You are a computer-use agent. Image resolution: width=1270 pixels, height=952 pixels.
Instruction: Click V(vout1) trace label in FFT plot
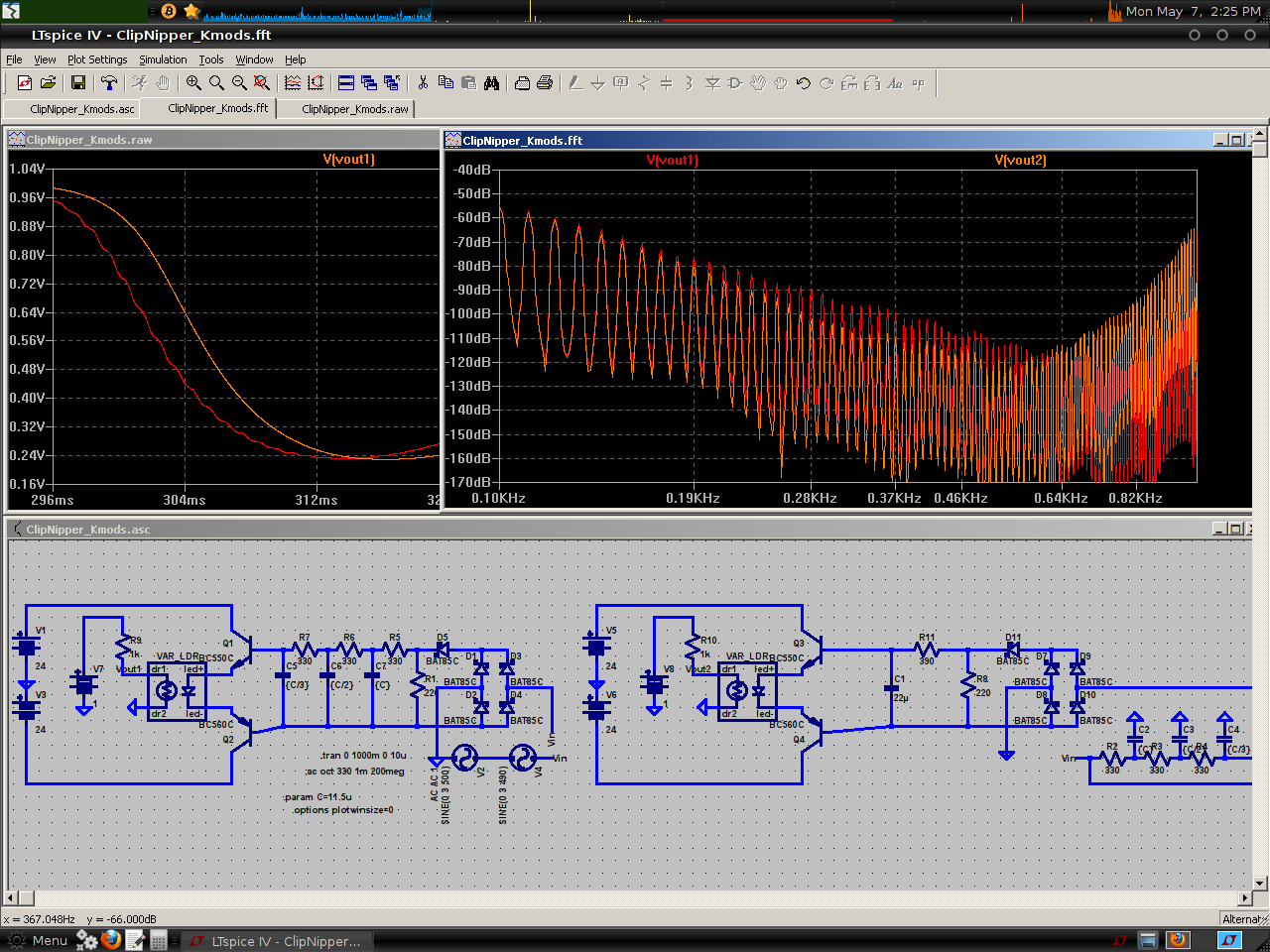[672, 160]
